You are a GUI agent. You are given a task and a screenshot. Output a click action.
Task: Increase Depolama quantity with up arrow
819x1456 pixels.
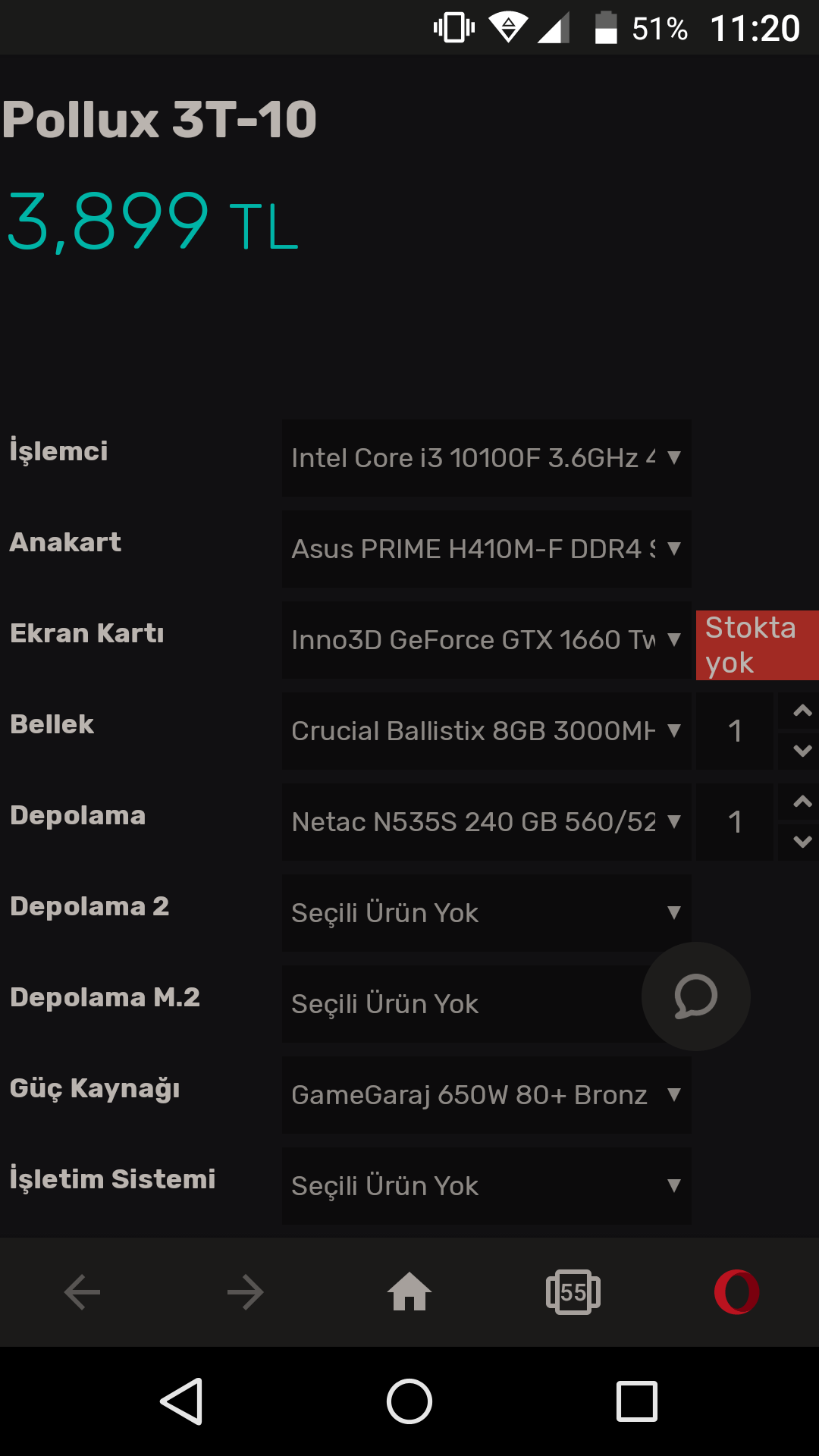click(802, 802)
